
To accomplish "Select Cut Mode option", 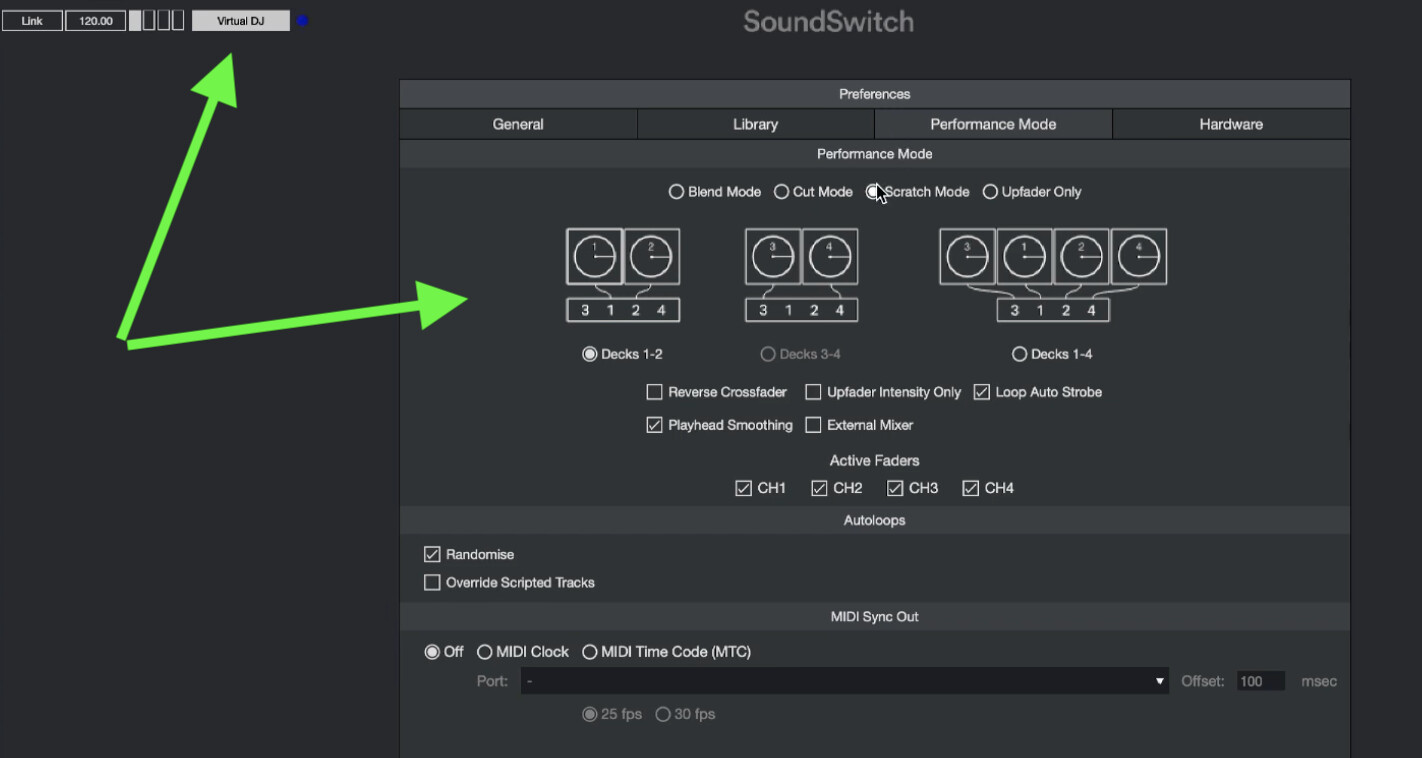I will click(782, 192).
